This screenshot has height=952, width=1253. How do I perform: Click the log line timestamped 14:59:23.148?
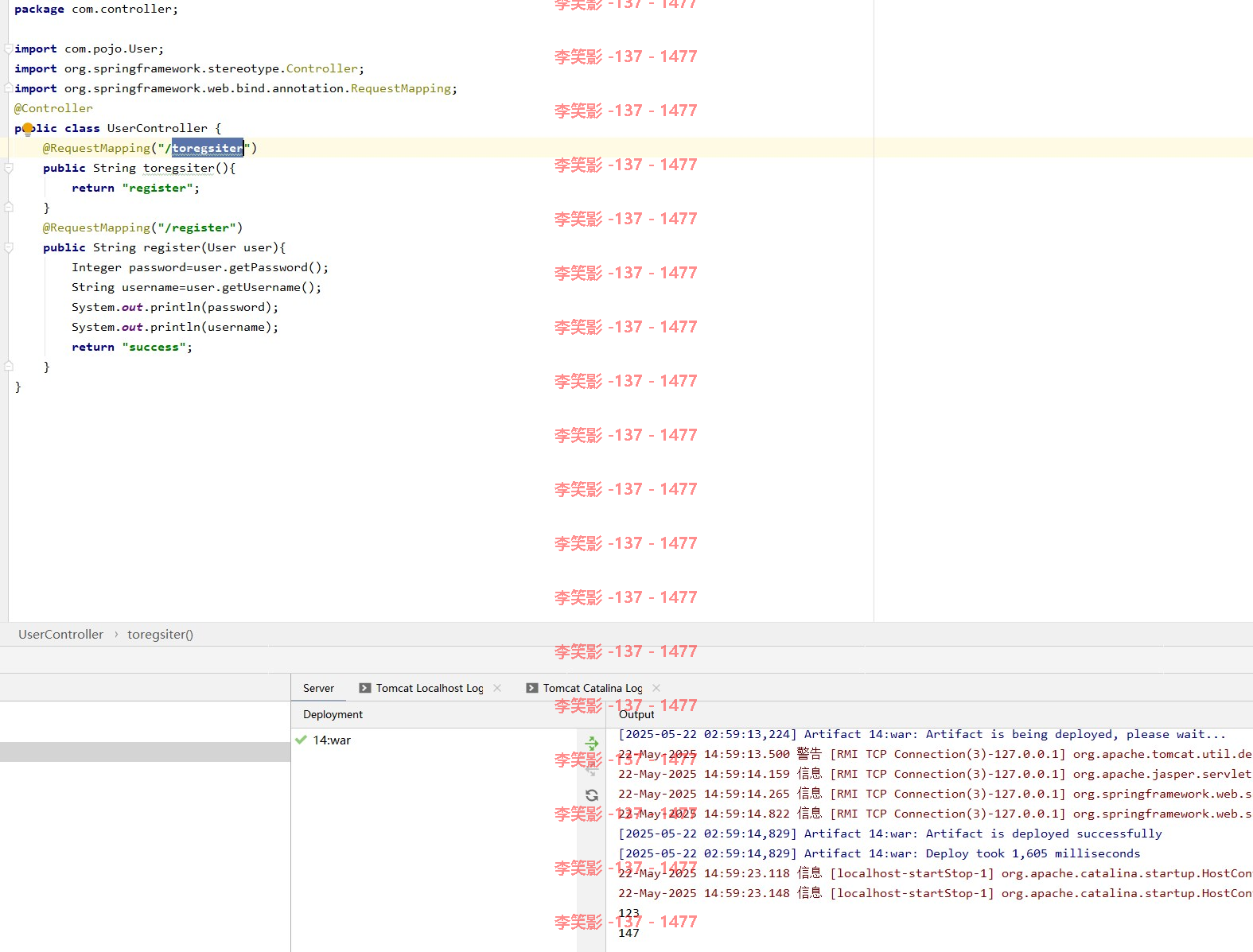click(x=935, y=893)
